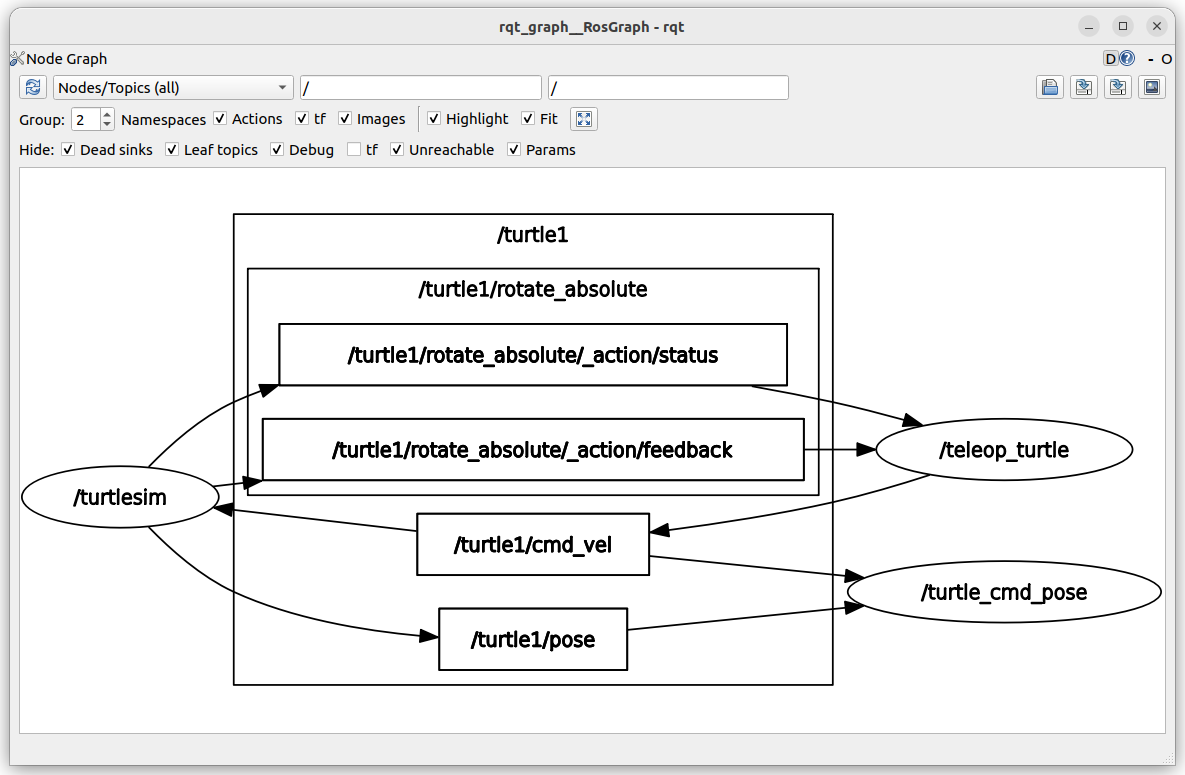Minimize the rqt window
The image size is (1185, 775).
tap(1089, 26)
